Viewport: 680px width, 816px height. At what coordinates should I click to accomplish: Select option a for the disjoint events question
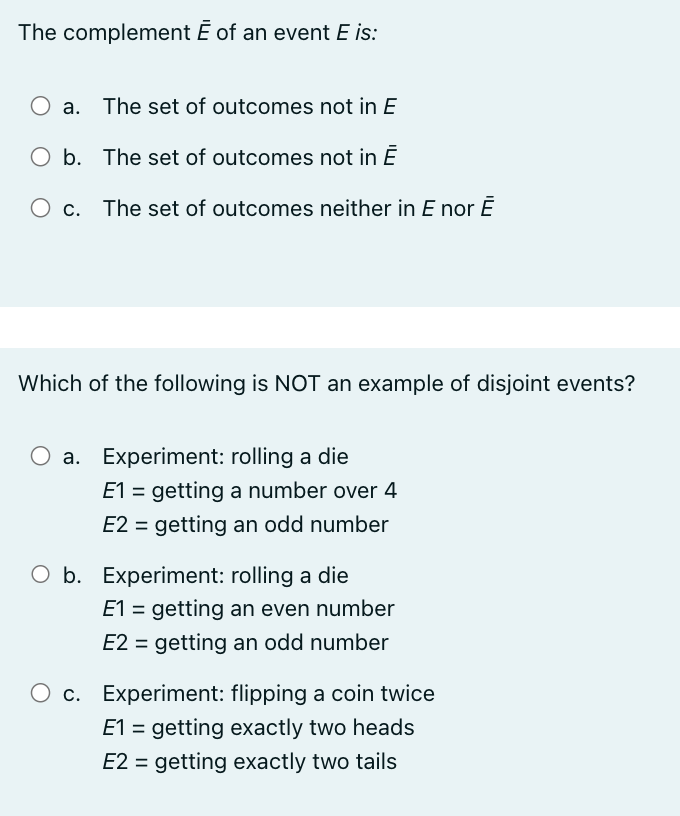click(40, 456)
